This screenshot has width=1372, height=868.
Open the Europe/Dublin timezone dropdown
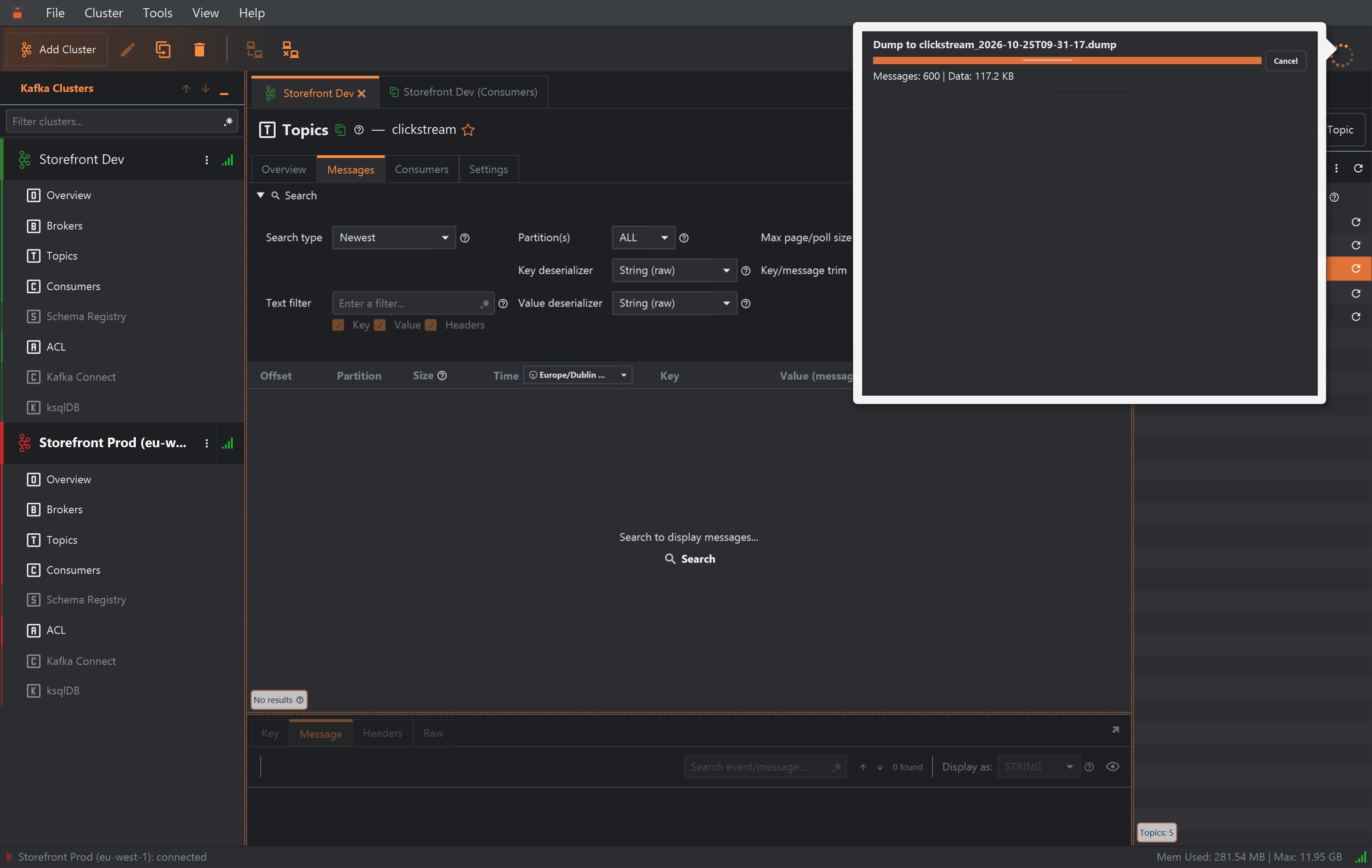578,375
